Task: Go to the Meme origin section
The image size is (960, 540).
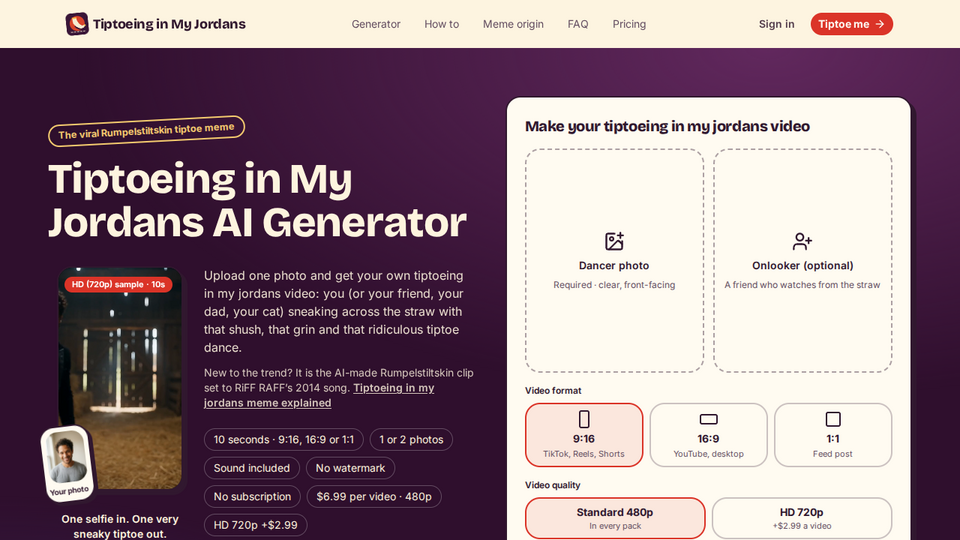Action: click(513, 24)
